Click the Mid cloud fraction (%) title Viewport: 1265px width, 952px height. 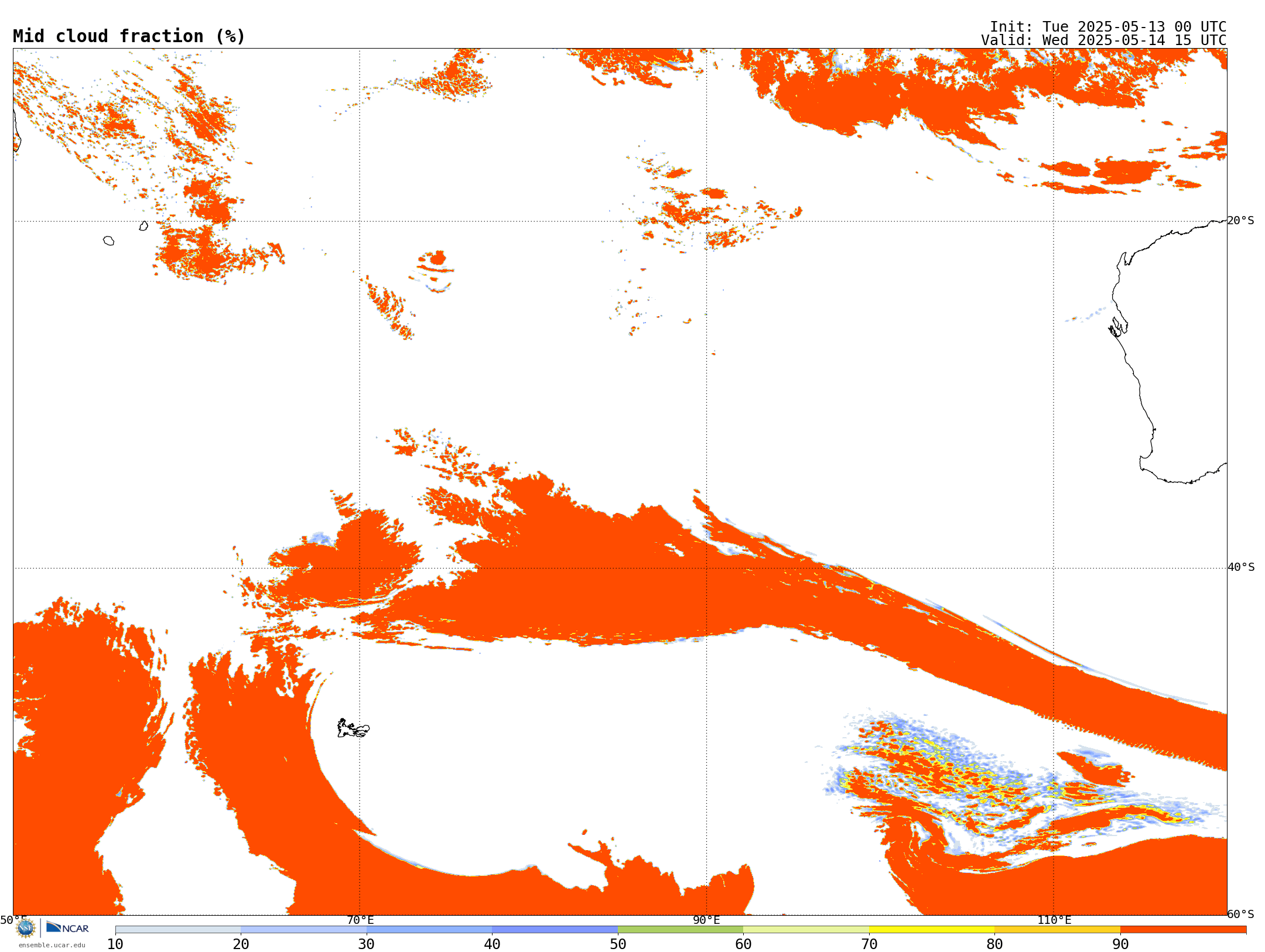[x=129, y=36]
